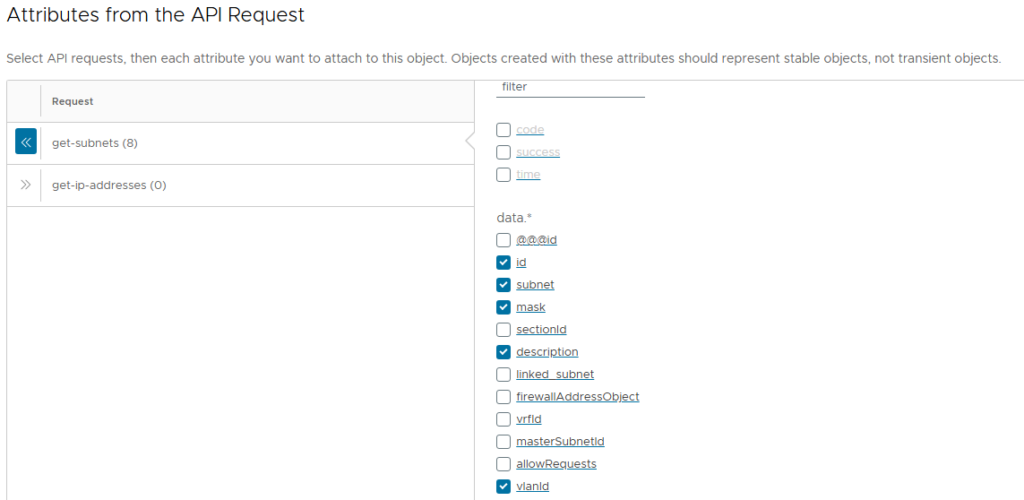Screen dimensions: 1024x500
Task: Click the attribute filter input field
Action: tap(570, 87)
